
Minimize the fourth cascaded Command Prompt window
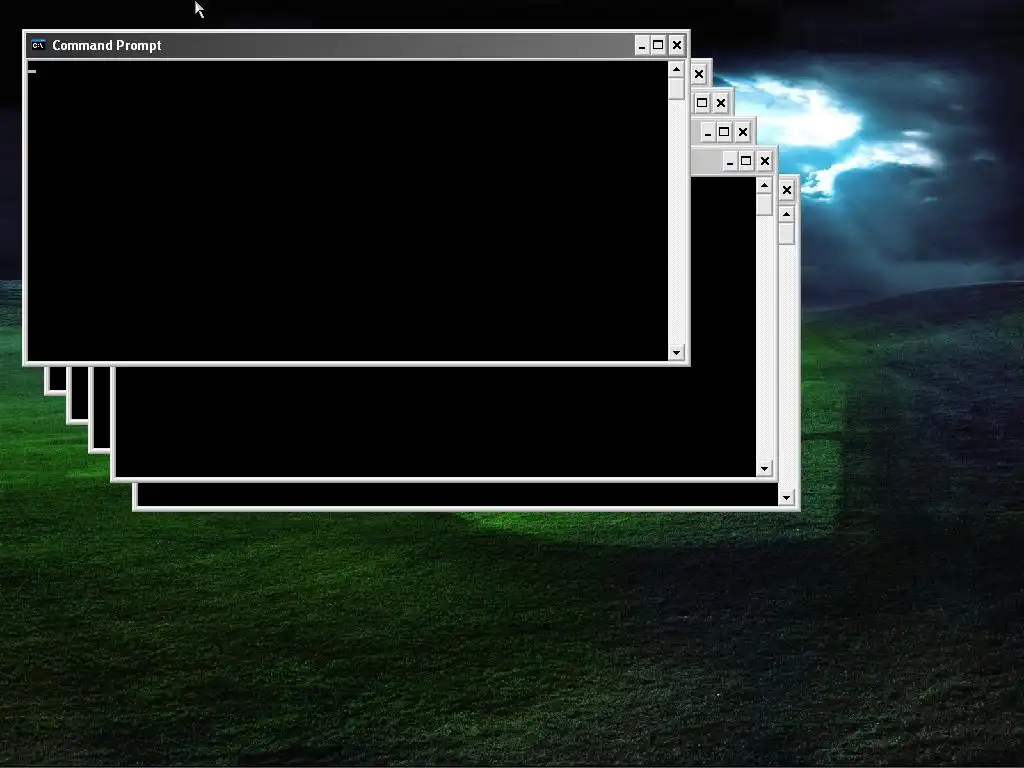tap(708, 132)
